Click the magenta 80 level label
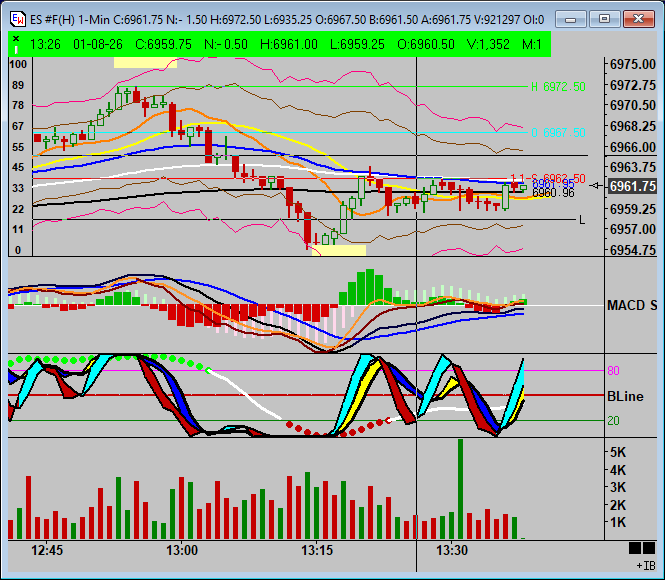The width and height of the screenshot is (665, 580). point(612,371)
